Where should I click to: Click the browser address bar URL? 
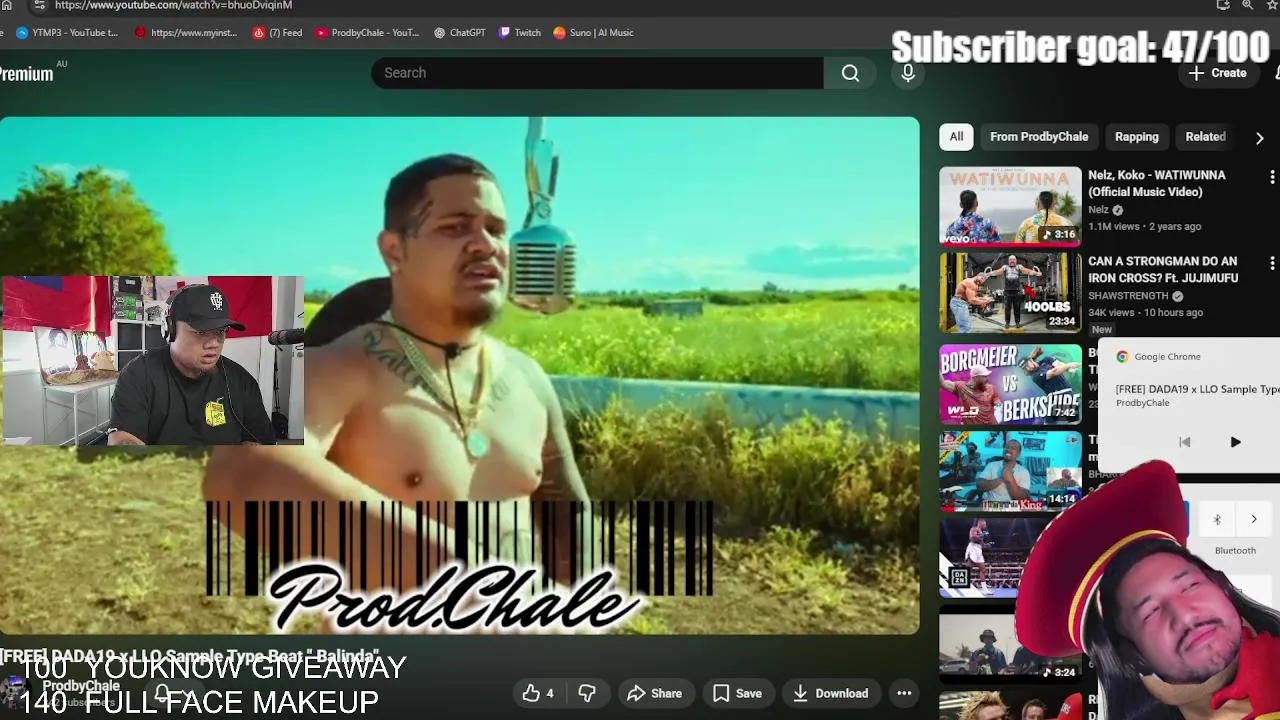click(173, 5)
